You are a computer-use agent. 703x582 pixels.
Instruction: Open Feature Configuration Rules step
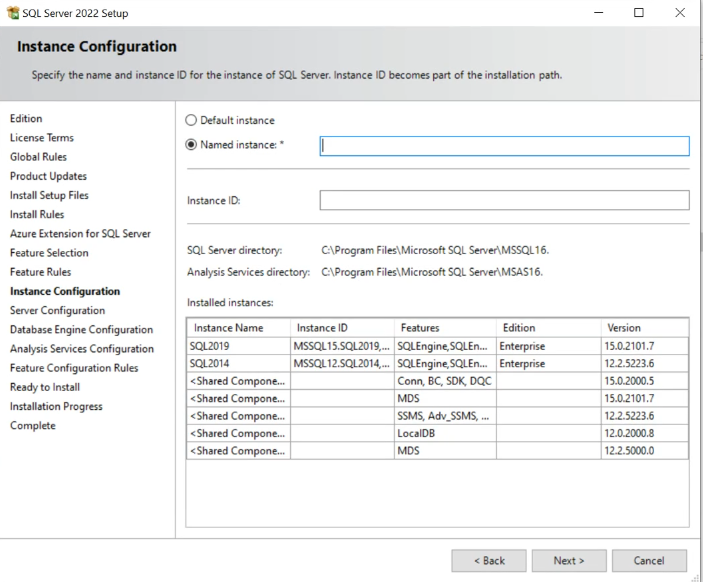pos(74,368)
